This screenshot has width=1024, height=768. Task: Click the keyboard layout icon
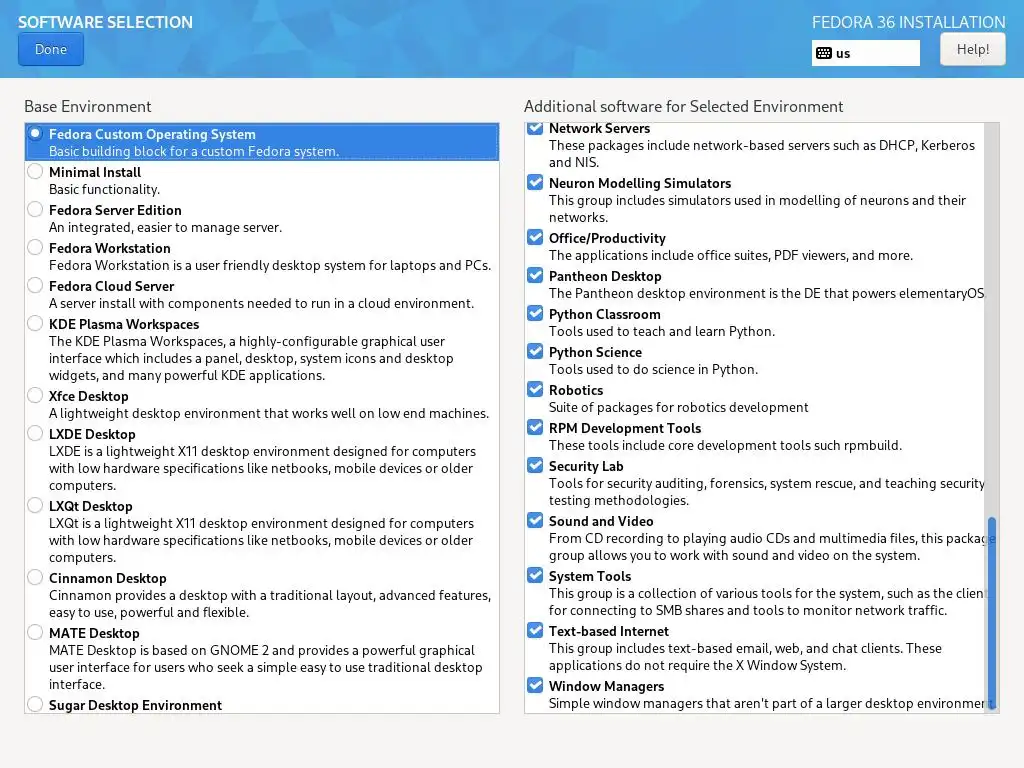pos(824,54)
